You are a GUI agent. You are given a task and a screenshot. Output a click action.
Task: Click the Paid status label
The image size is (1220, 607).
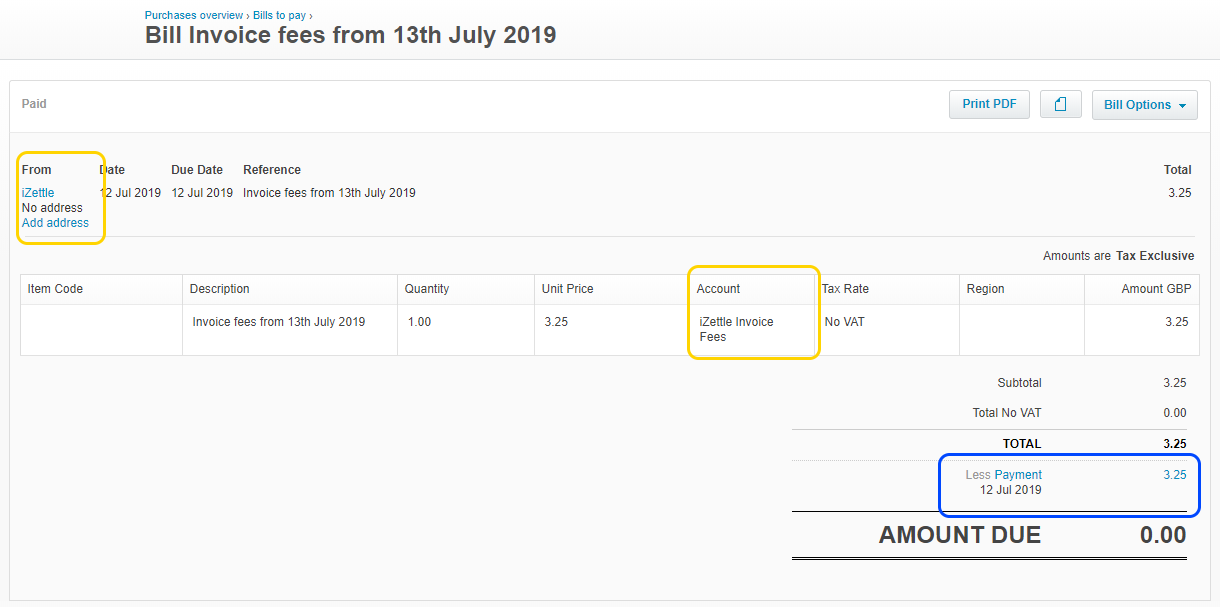[34, 104]
